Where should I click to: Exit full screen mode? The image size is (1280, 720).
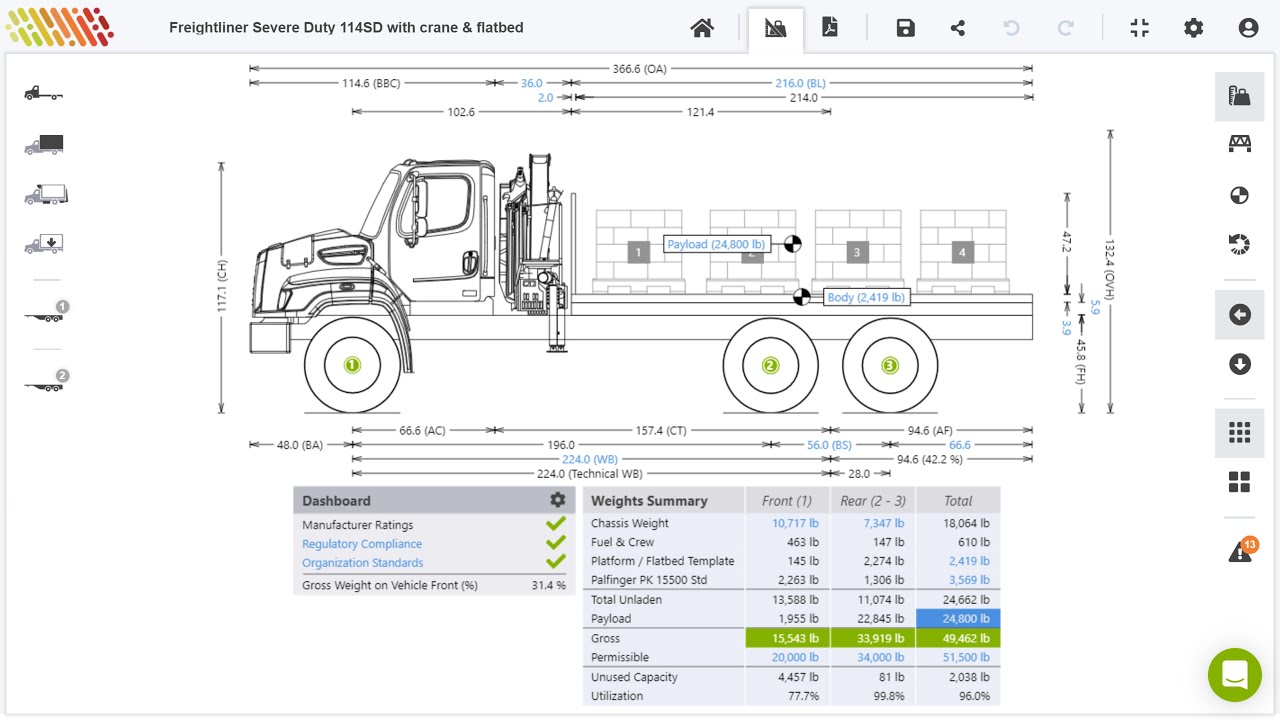[1140, 28]
